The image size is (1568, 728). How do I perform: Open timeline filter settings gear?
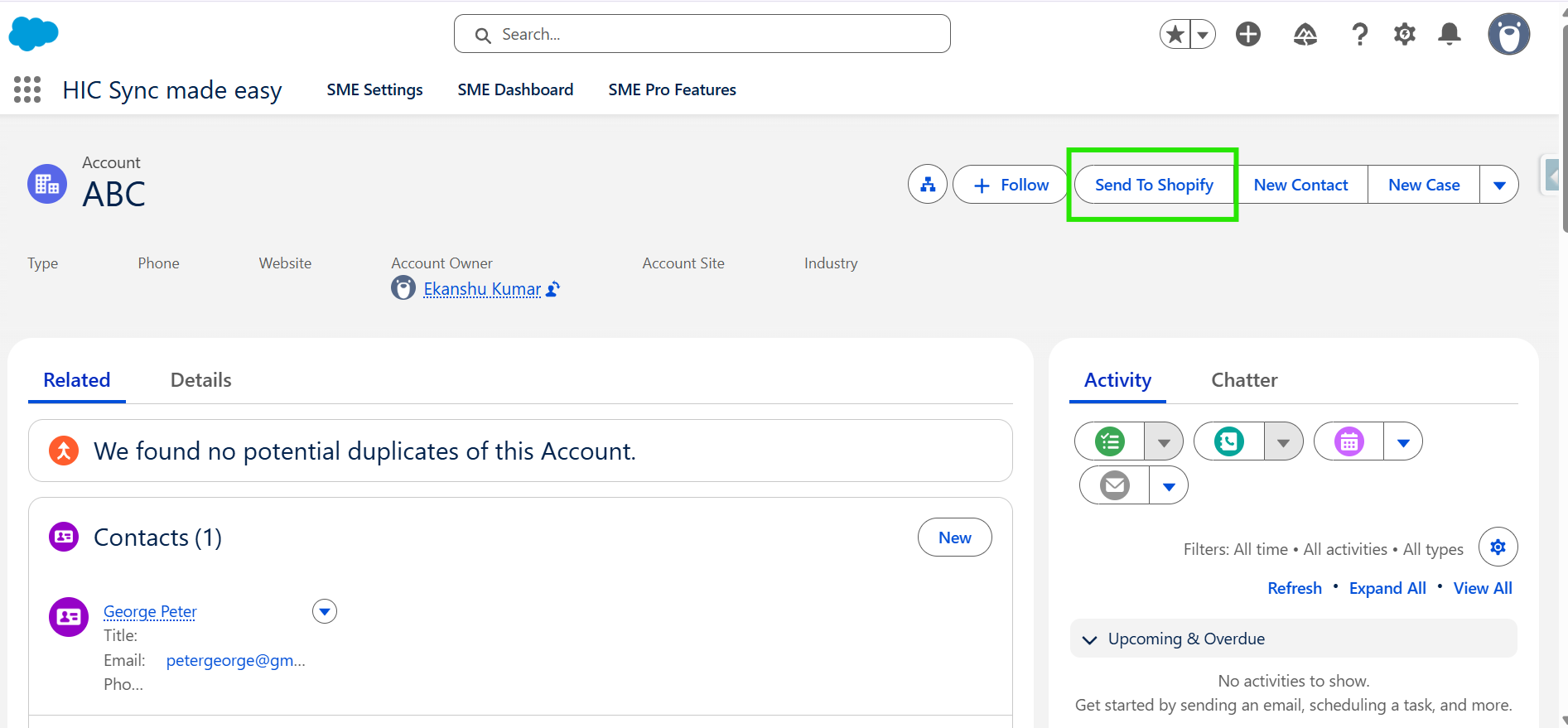tap(1498, 547)
